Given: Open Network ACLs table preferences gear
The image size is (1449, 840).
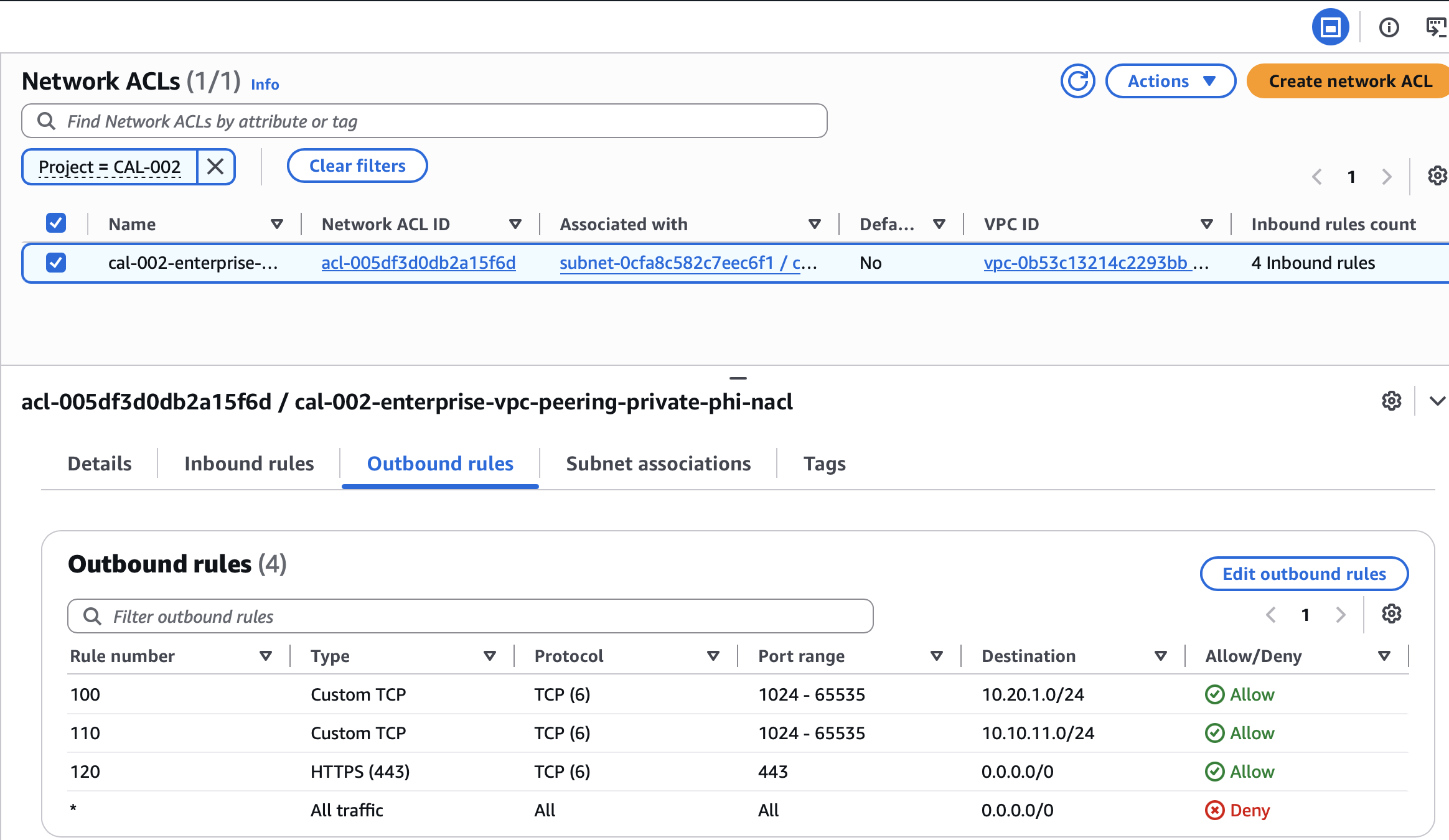Looking at the screenshot, I should coord(1437,176).
